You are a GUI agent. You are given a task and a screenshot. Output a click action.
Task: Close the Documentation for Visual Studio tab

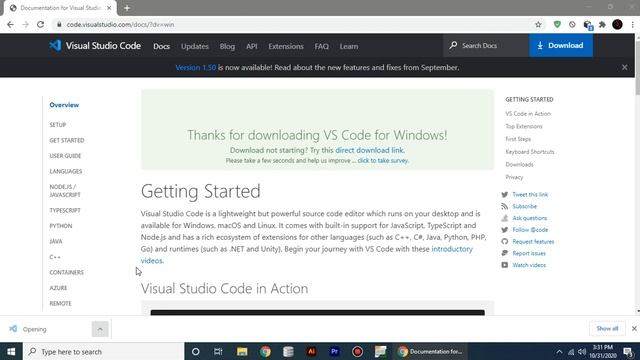tap(109, 8)
